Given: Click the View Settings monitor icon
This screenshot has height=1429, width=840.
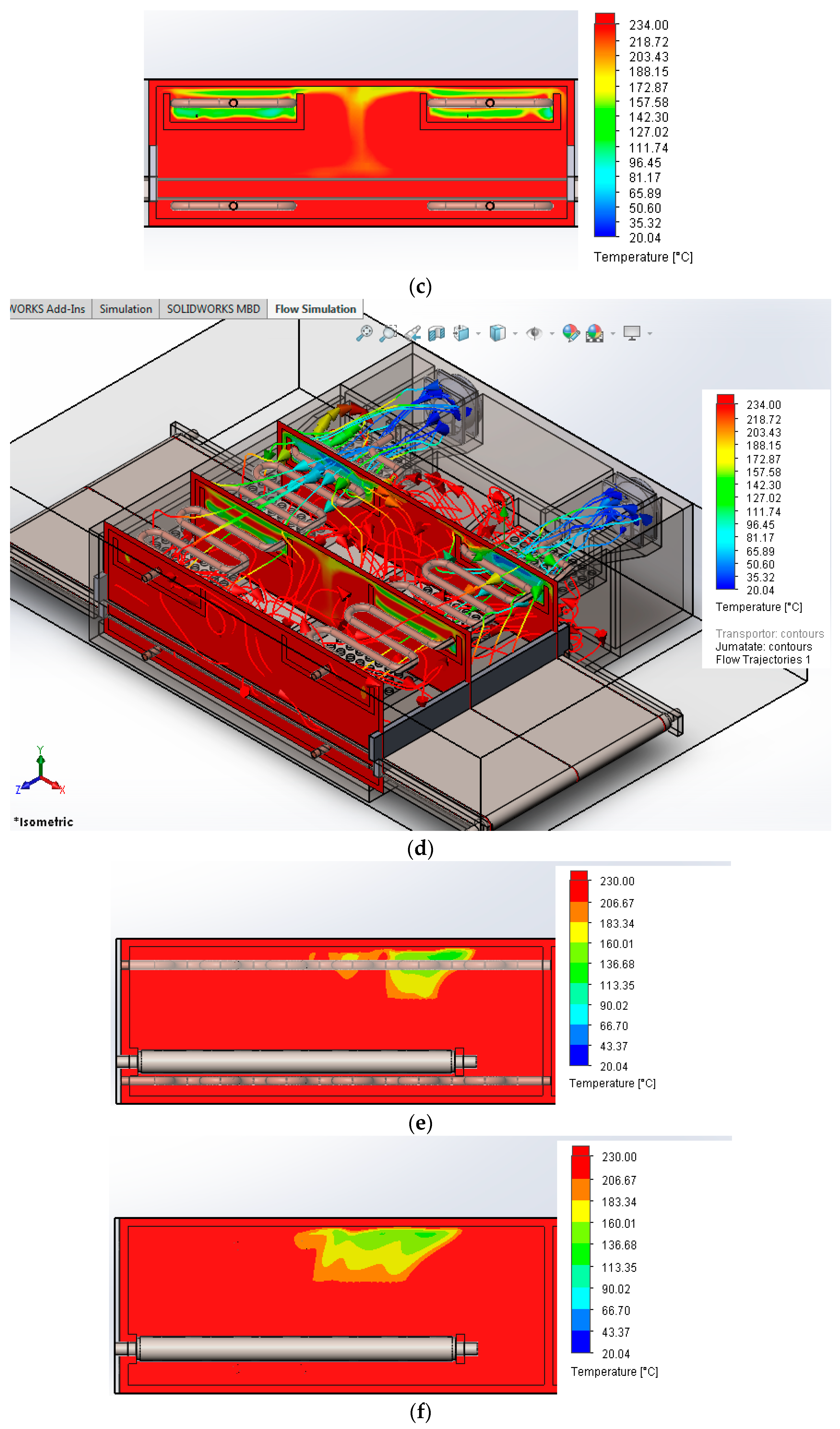Looking at the screenshot, I should pos(631,333).
